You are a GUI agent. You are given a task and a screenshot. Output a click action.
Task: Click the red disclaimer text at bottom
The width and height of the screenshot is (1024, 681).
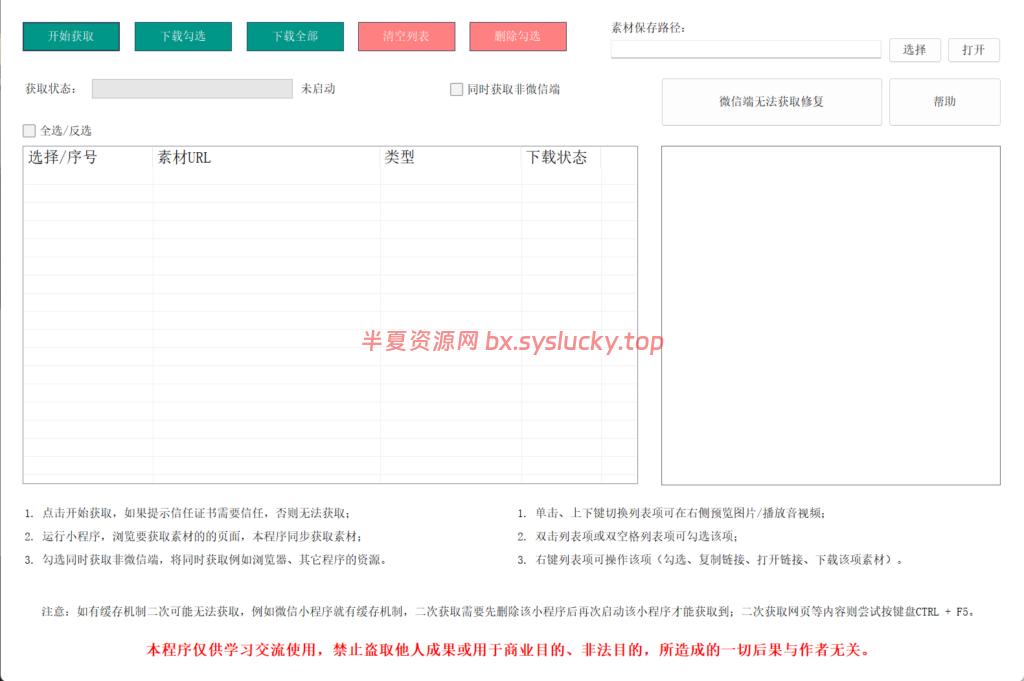508,650
